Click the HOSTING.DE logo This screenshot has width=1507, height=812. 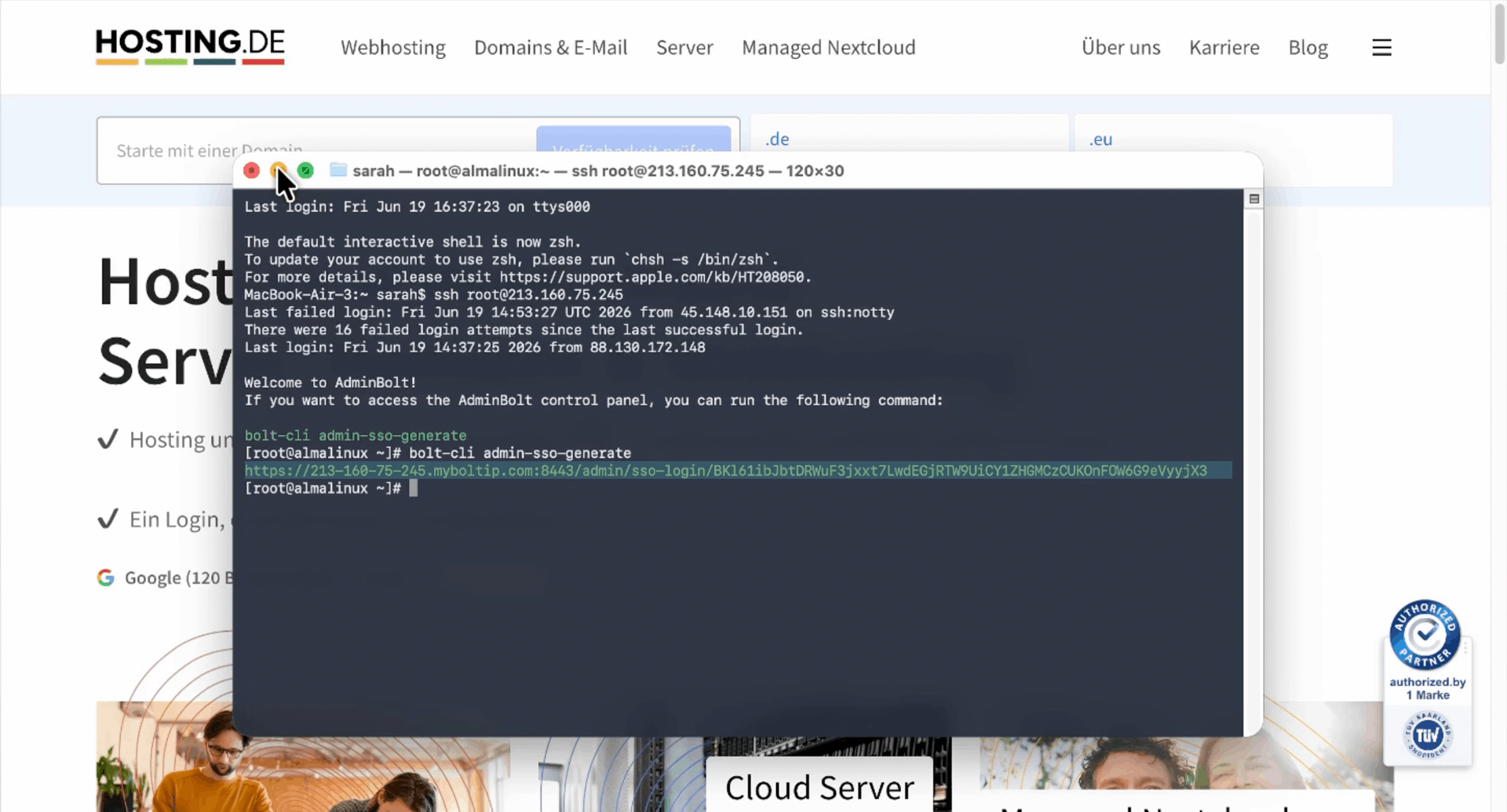tap(190, 46)
